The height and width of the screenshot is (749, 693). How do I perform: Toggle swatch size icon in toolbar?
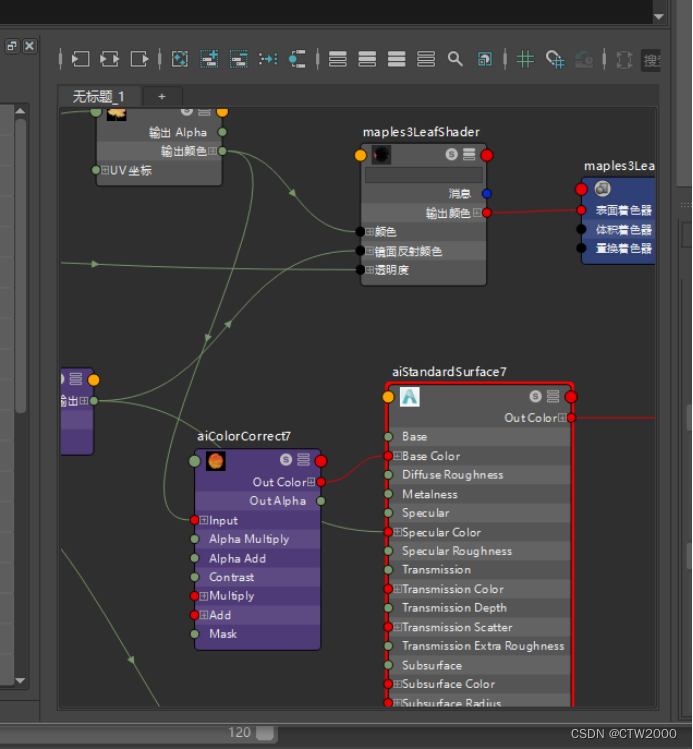(x=485, y=59)
